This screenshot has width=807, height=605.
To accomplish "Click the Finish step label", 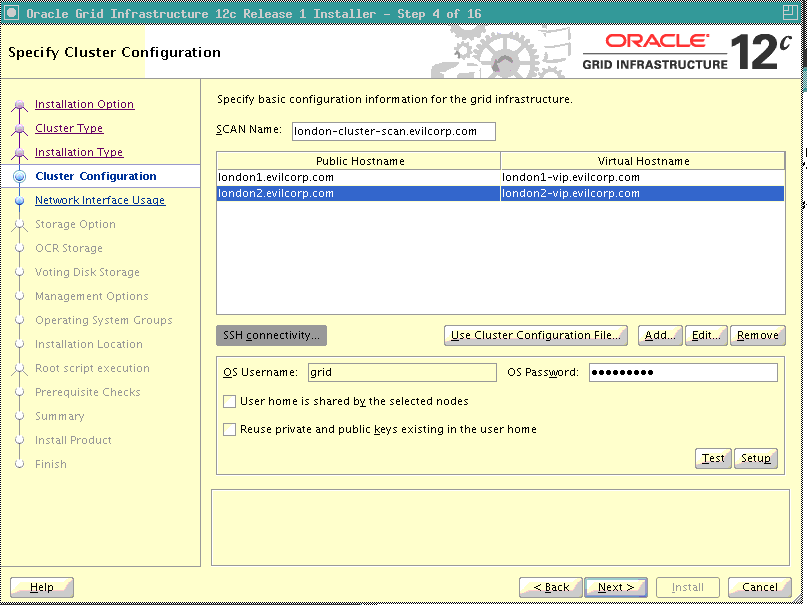I will [x=50, y=464].
